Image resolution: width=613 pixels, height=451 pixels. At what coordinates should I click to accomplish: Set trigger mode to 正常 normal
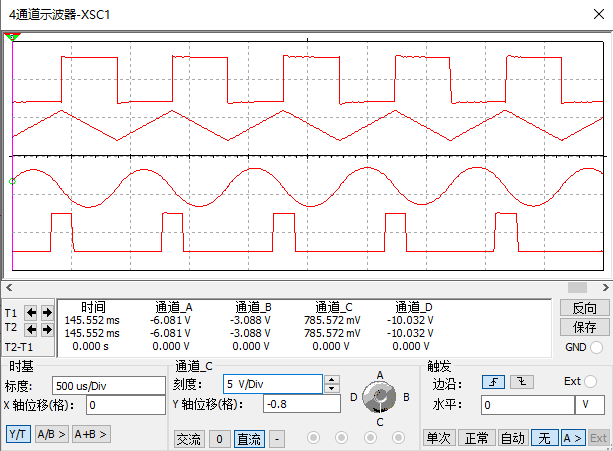point(477,438)
